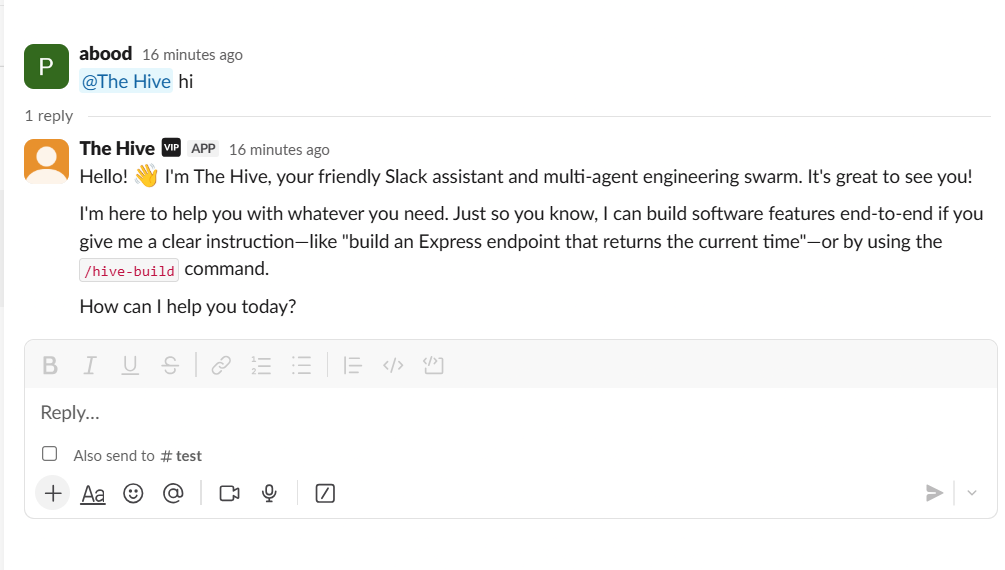Insert a code block

[x=433, y=365]
